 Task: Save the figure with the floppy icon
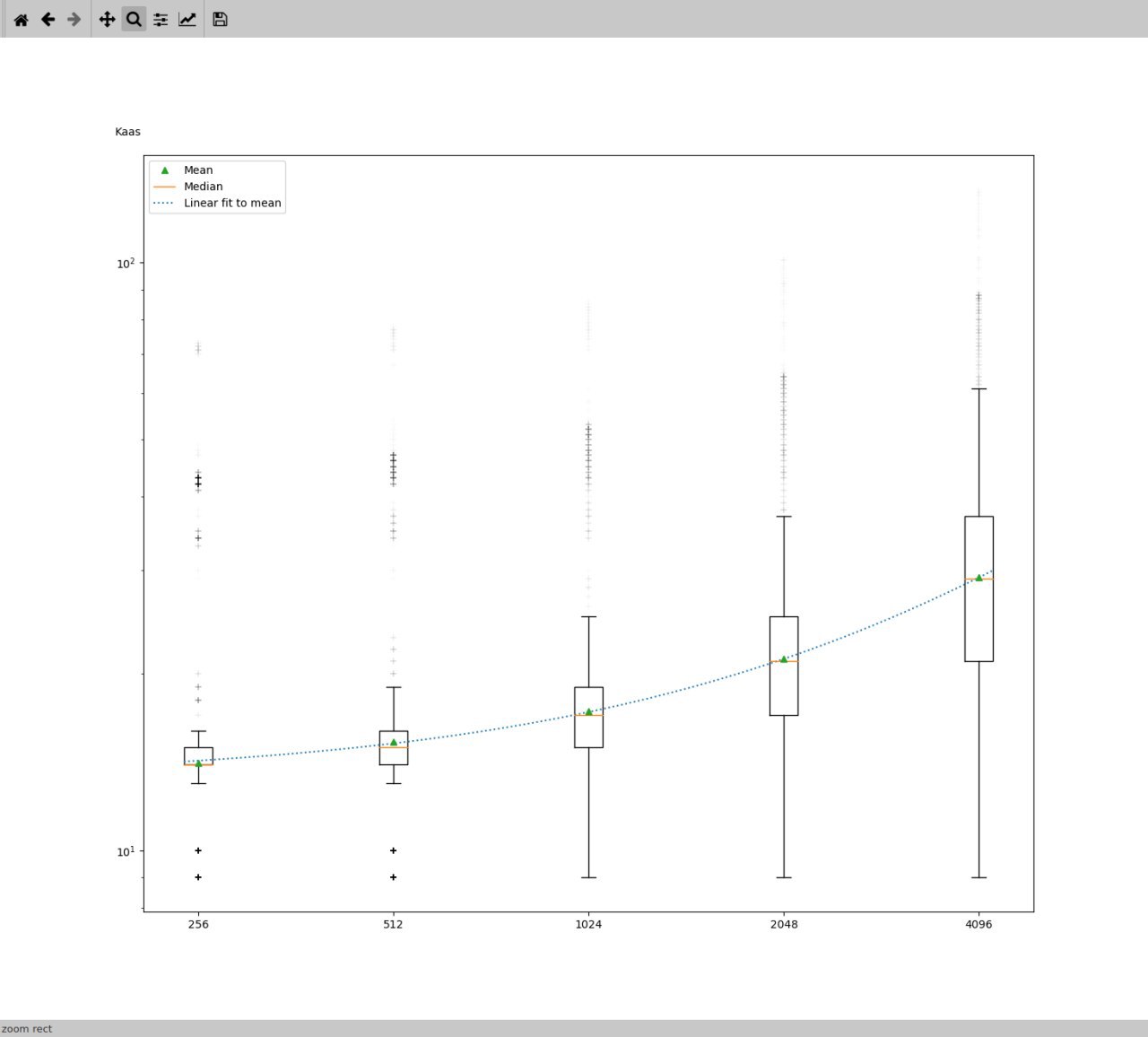220,19
